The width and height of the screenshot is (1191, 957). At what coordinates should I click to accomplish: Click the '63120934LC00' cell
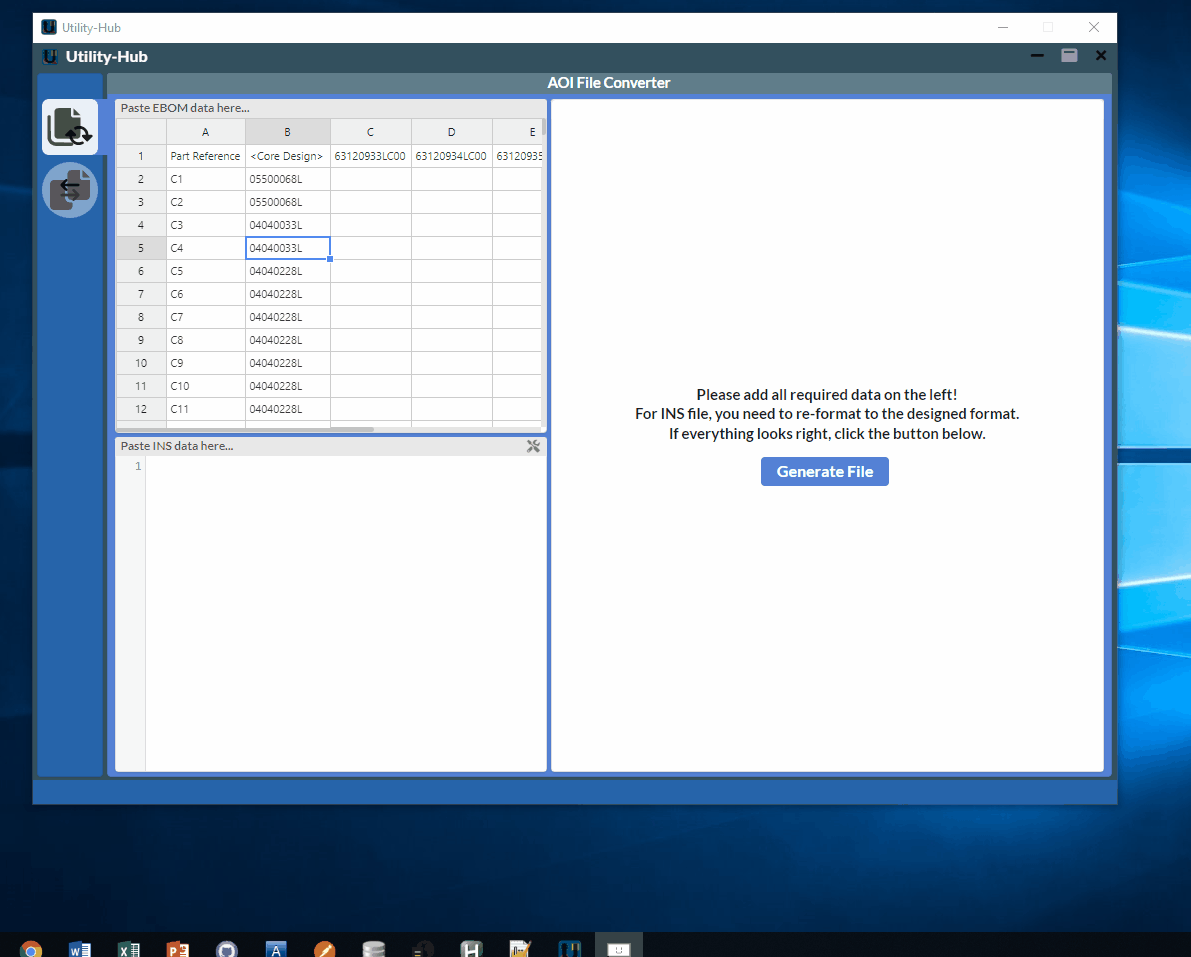coord(452,156)
